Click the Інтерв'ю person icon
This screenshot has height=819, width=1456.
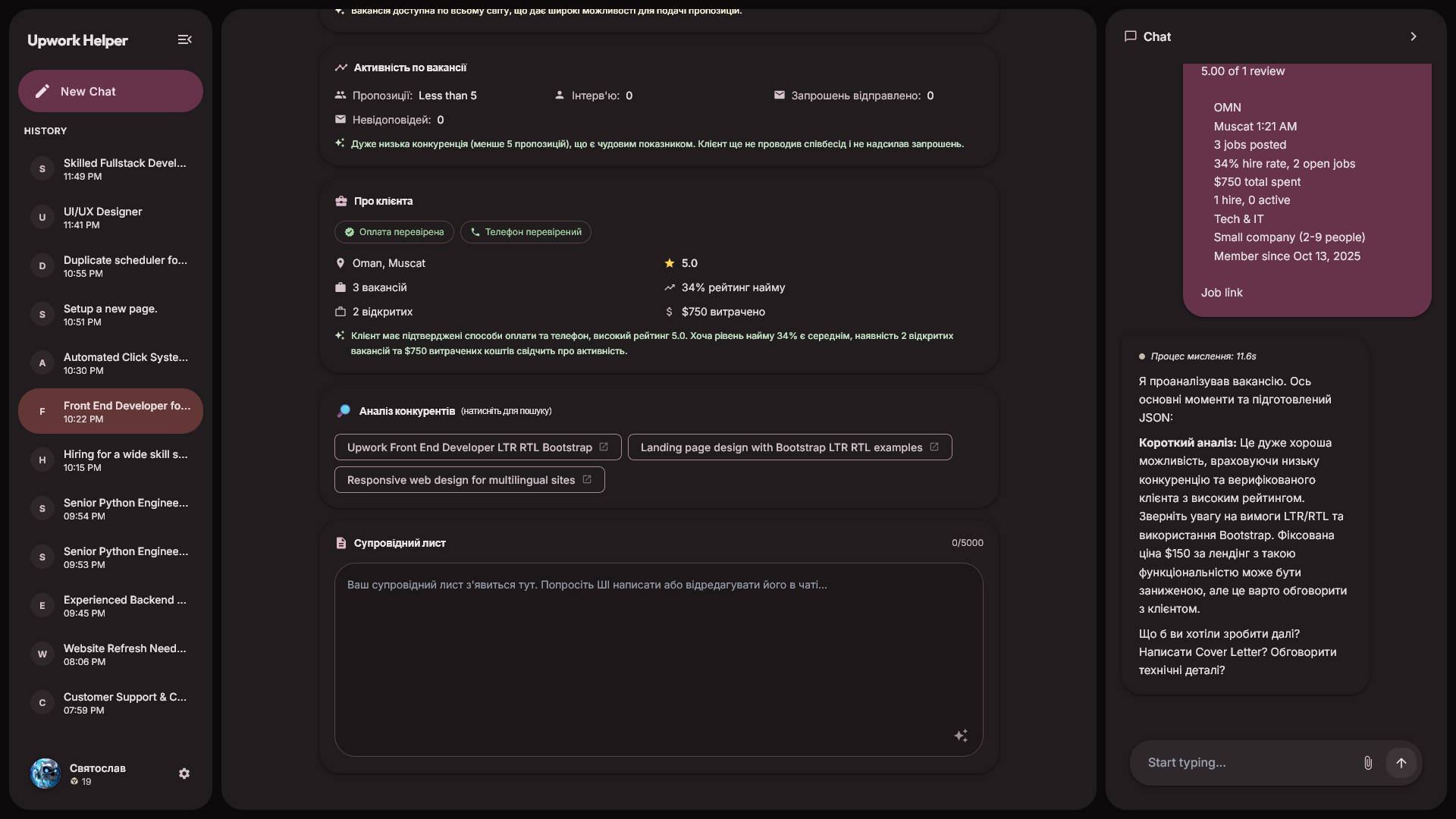click(x=560, y=96)
